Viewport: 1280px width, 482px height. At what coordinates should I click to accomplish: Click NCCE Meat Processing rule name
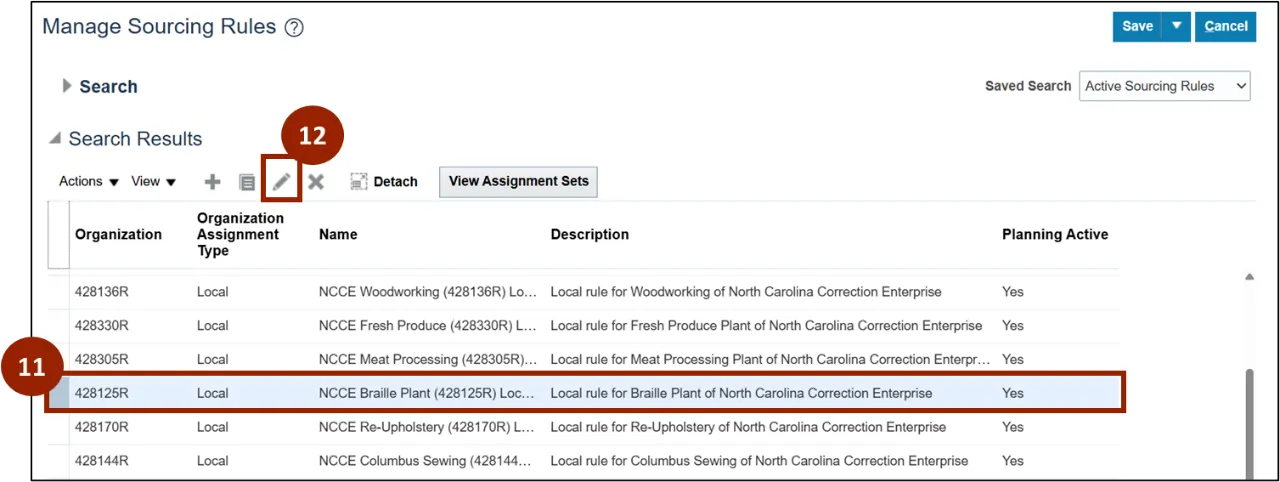[428, 359]
